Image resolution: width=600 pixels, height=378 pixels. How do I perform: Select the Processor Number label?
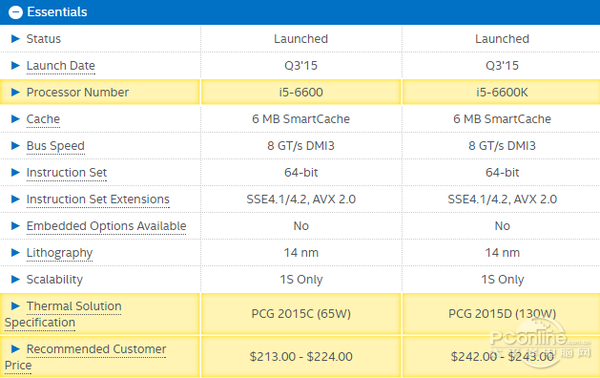click(x=77, y=92)
